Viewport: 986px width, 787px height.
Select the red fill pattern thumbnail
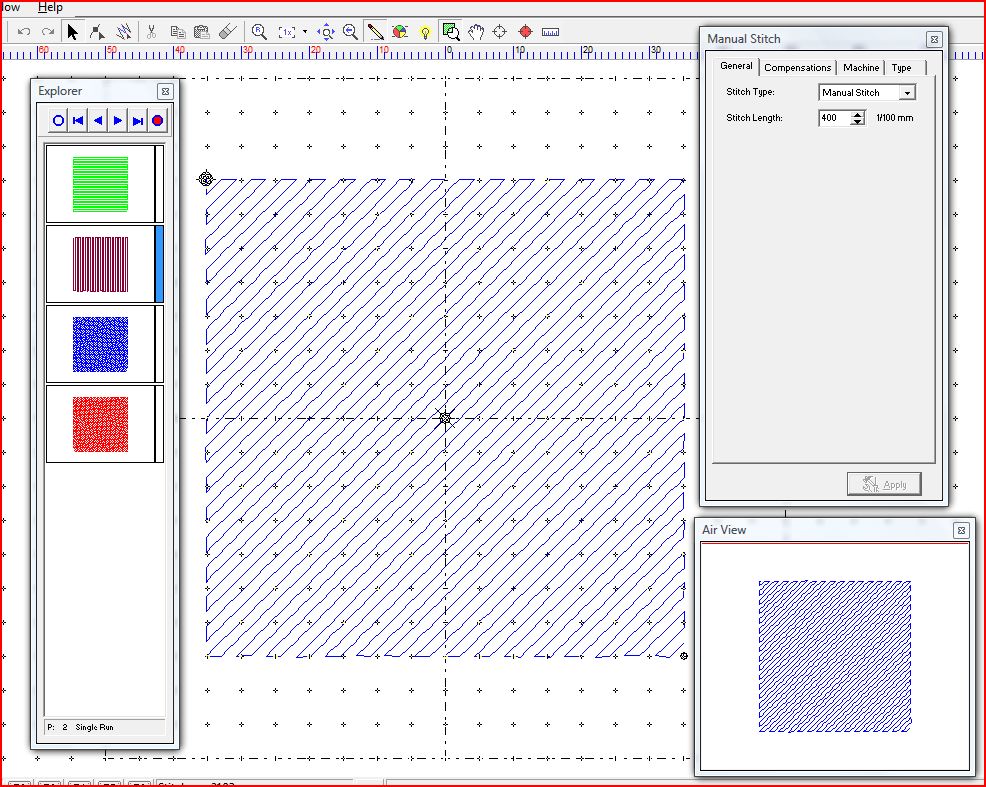point(101,424)
